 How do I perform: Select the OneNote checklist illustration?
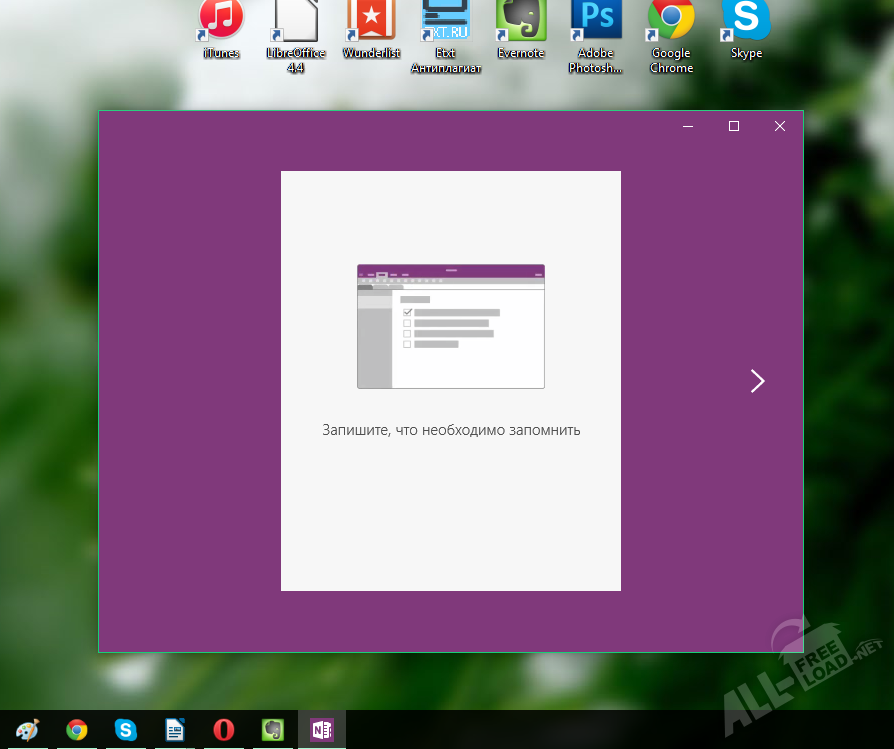tap(450, 327)
